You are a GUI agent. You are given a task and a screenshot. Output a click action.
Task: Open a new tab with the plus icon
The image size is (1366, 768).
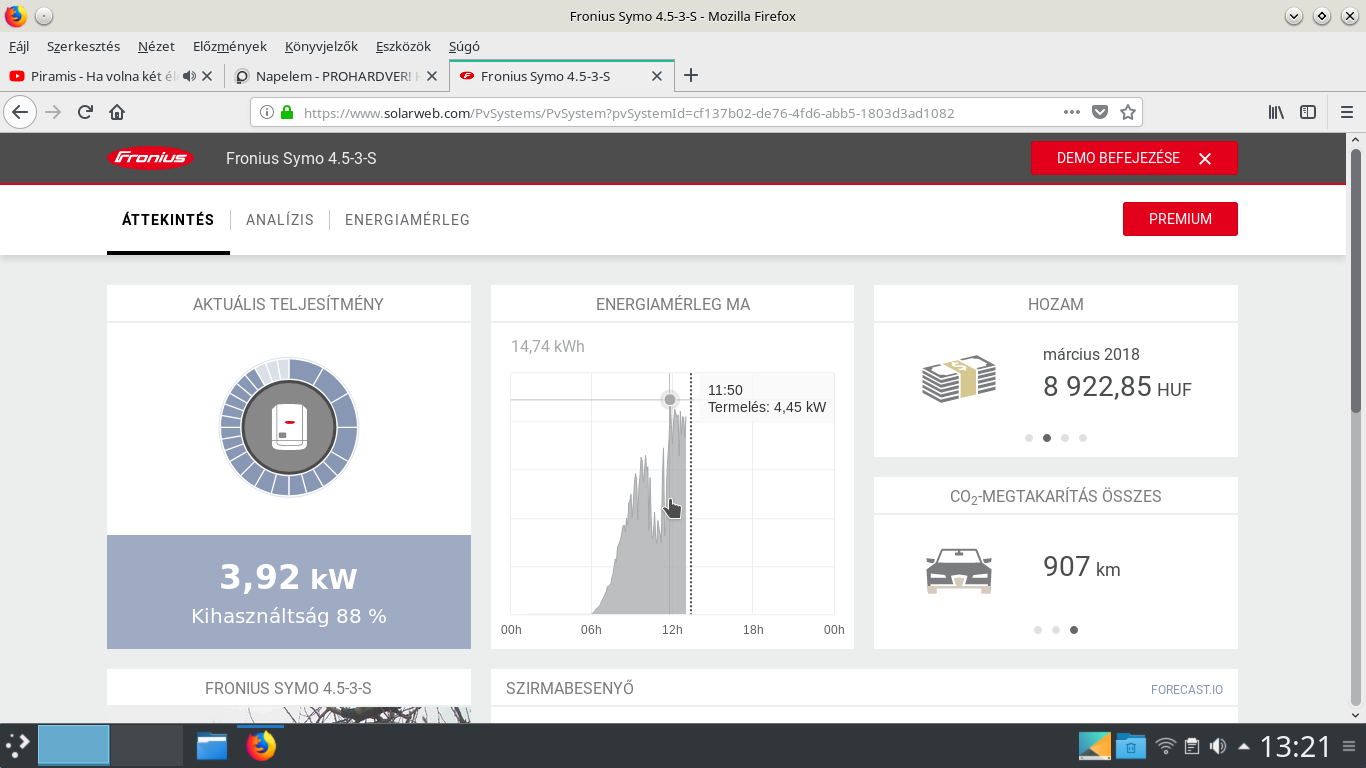pos(690,75)
